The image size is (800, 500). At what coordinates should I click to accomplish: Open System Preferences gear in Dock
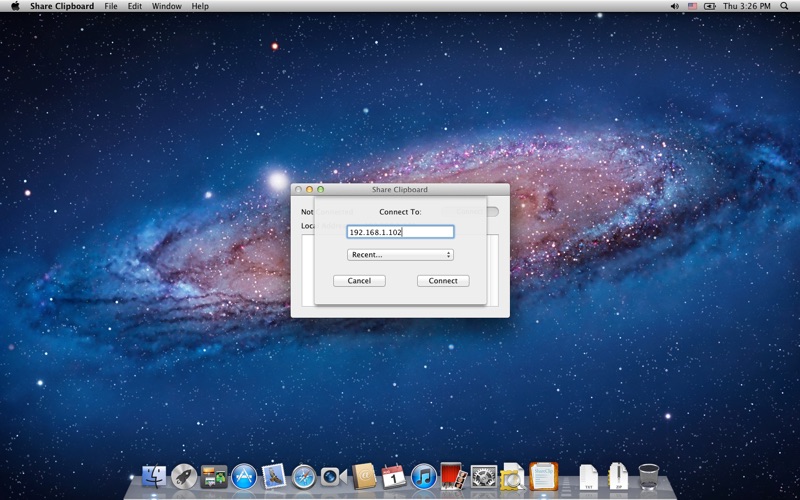point(484,477)
